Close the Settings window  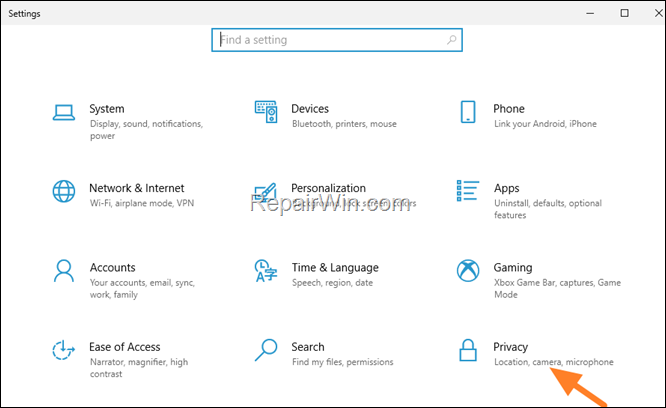point(658,13)
